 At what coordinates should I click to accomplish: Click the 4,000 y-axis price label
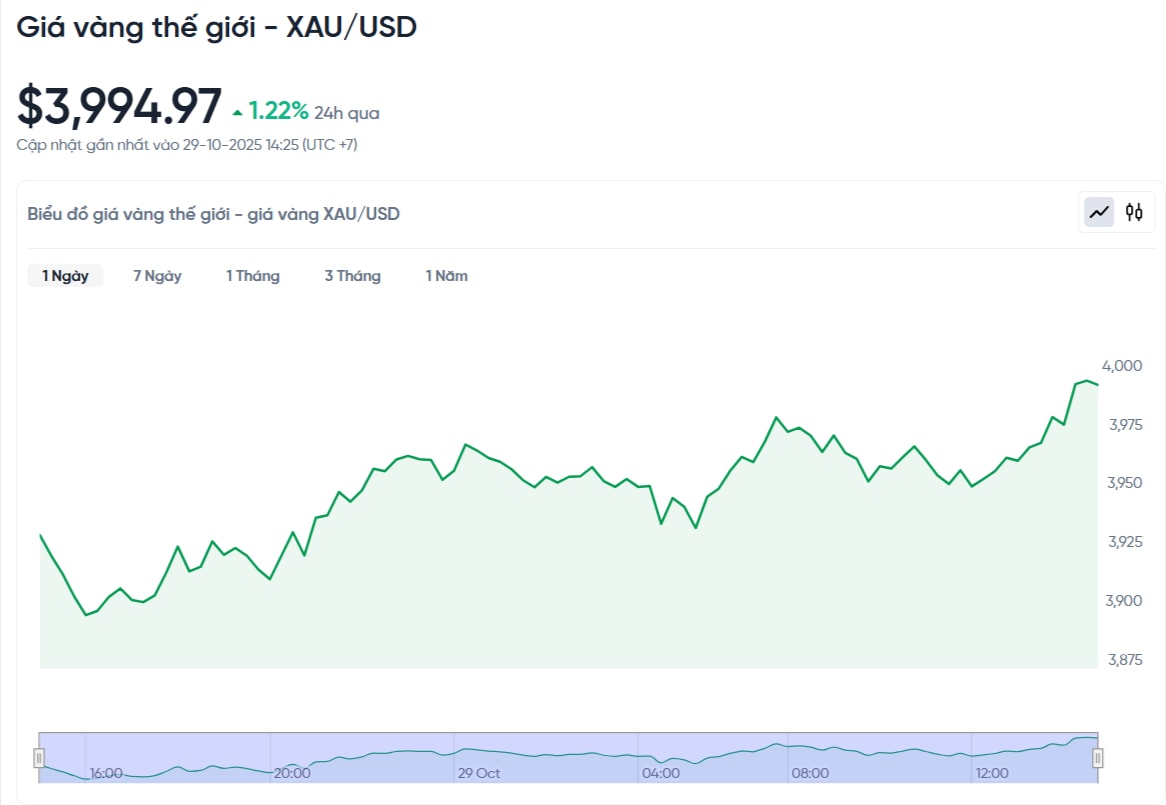[1121, 366]
